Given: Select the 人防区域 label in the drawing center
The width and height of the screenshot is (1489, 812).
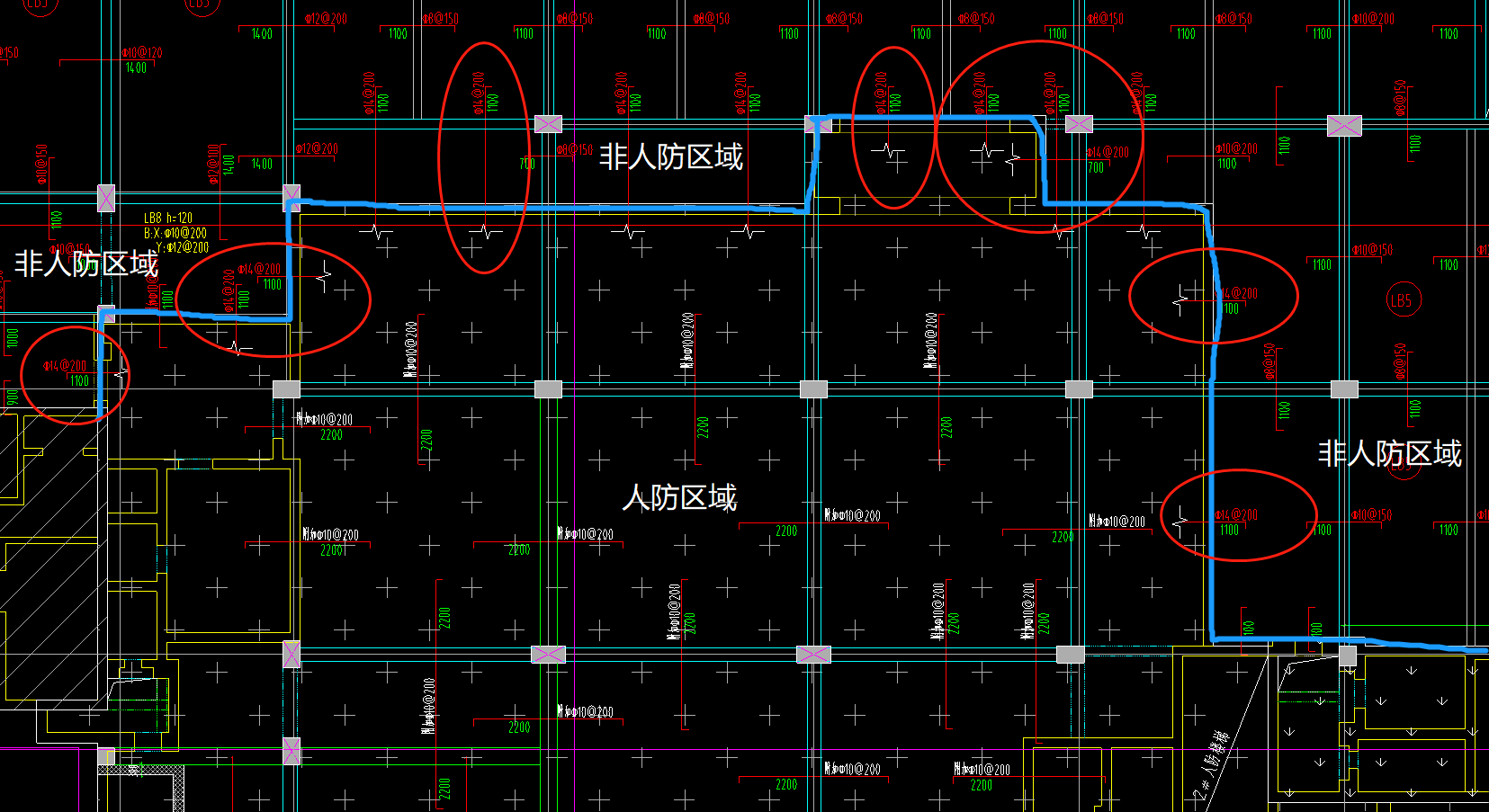Looking at the screenshot, I should tap(679, 497).
